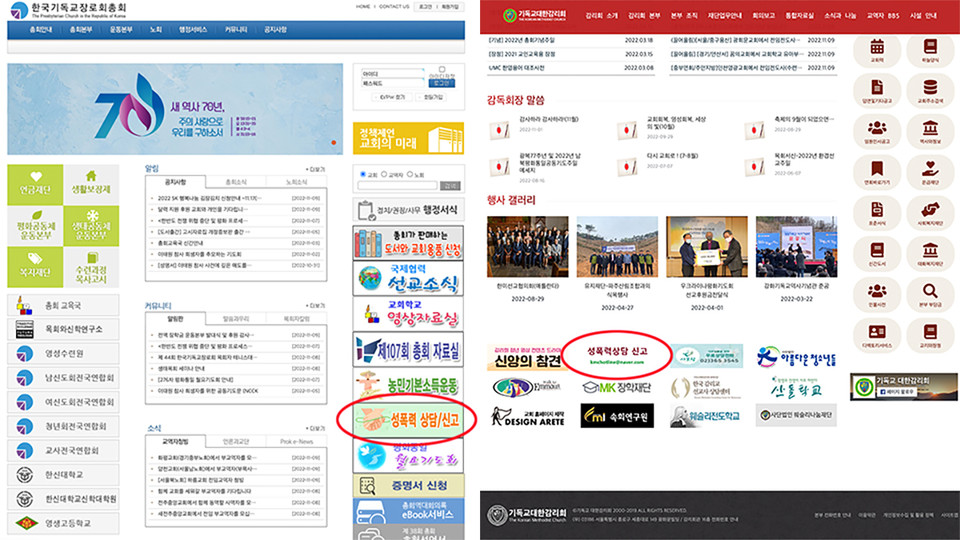Open the 정책제언 교회의 미래 yellow banner
Screen dimensions: 960x540
pyautogui.click(x=408, y=138)
